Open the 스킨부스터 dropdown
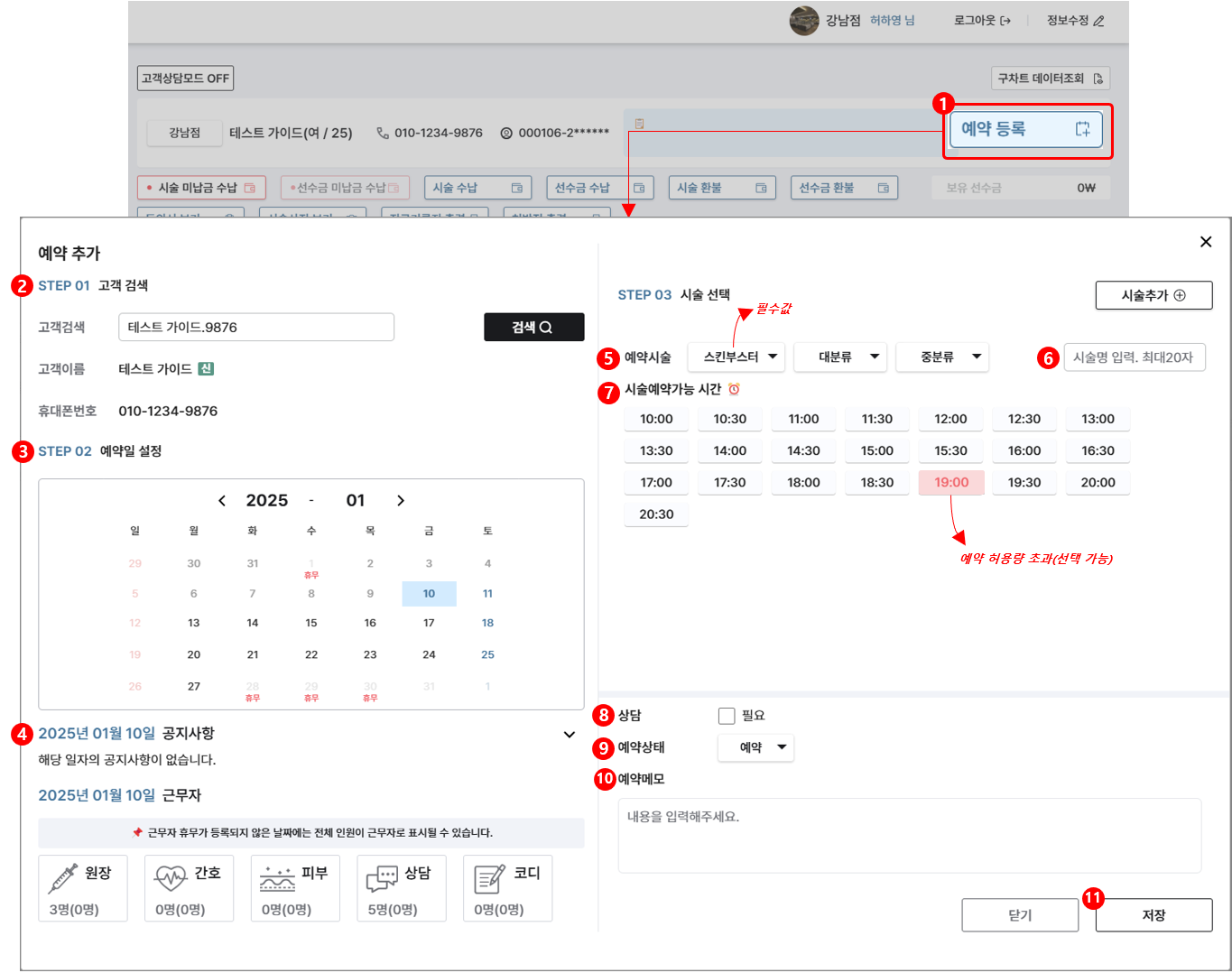The height and width of the screenshot is (973, 1232). (736, 357)
